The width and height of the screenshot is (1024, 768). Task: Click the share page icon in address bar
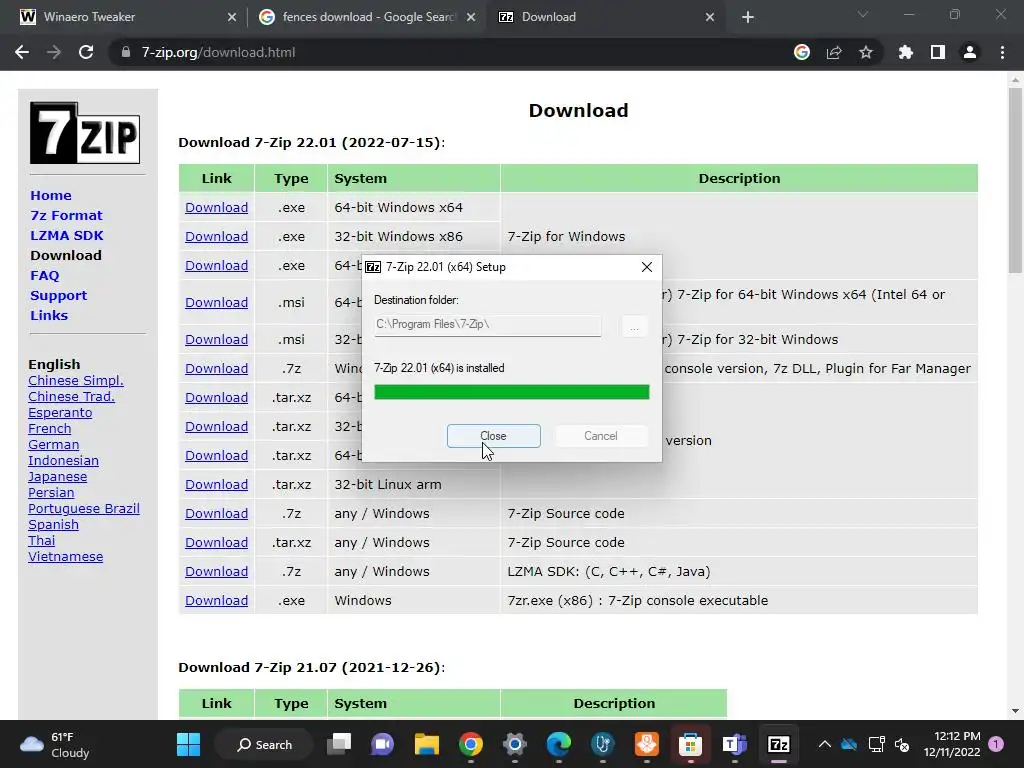click(x=834, y=52)
